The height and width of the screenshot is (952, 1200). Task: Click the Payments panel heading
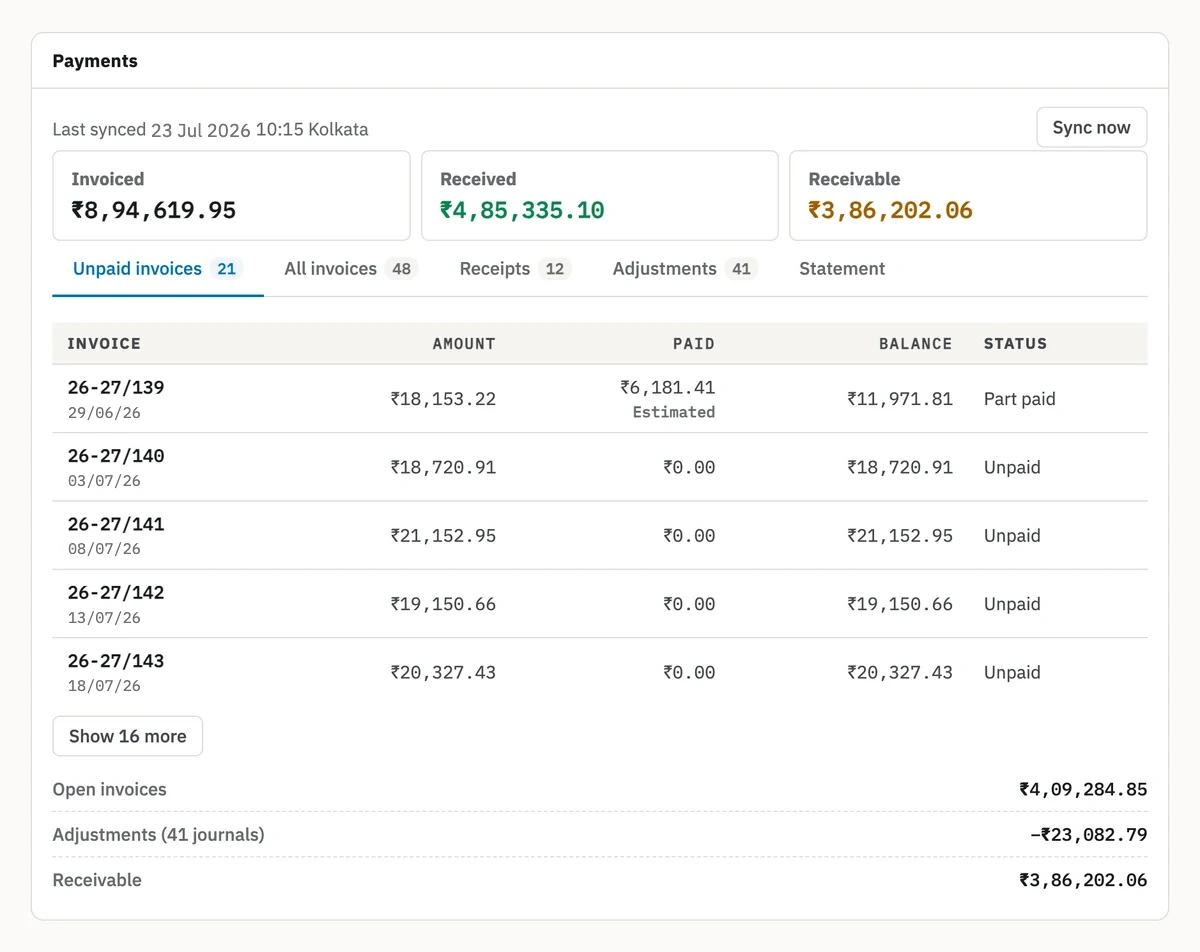tap(95, 61)
